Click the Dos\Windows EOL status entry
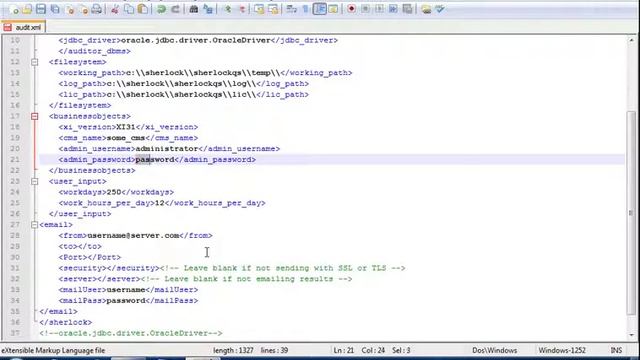Image resolution: width=640 pixels, height=360 pixels. pos(494,350)
